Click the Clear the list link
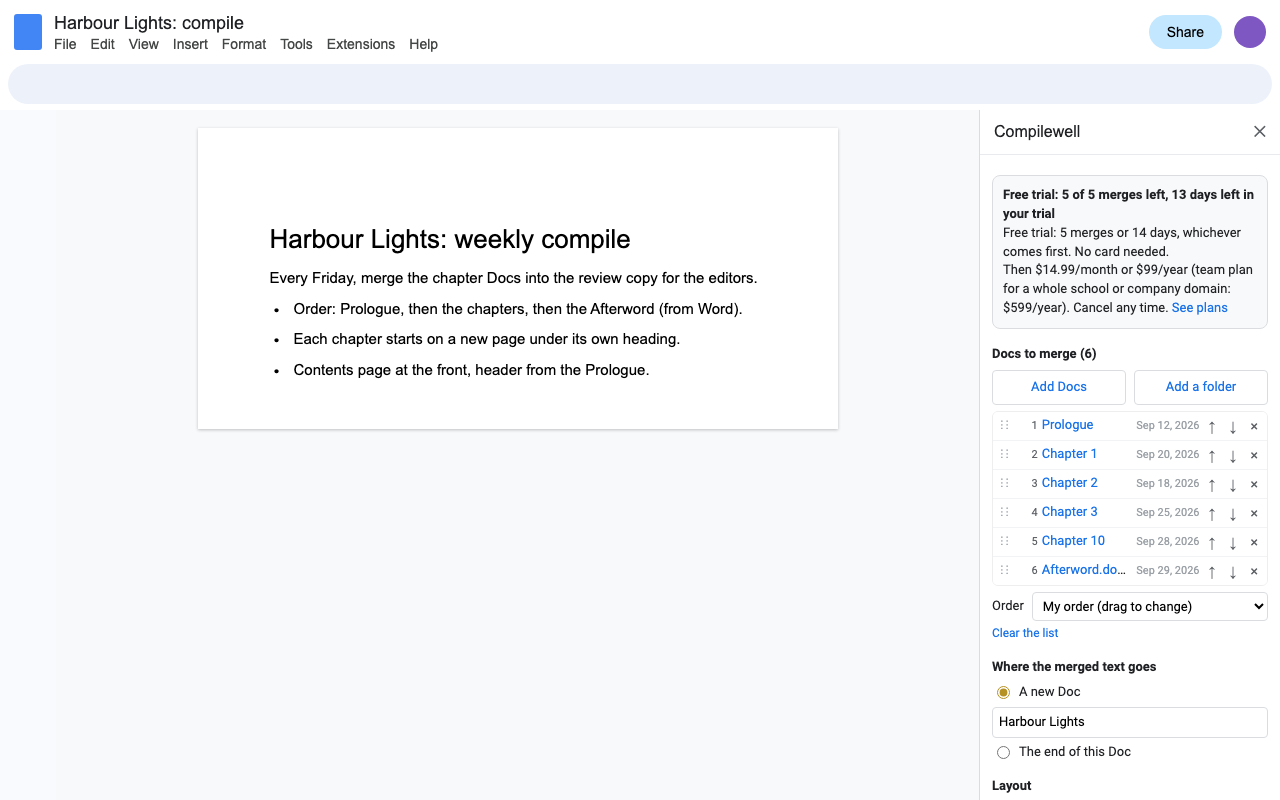Screen dimensions: 1280x800 [1025, 633]
